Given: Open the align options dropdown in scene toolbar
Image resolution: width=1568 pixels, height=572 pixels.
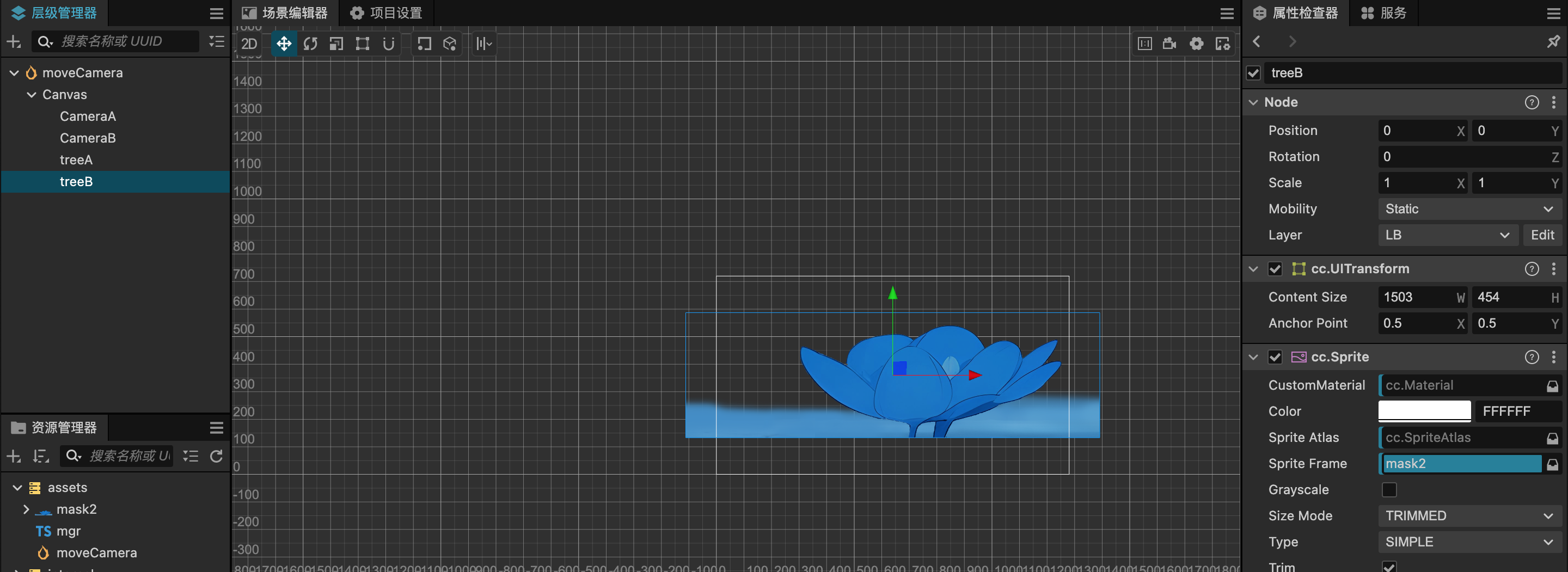Looking at the screenshot, I should coord(484,44).
